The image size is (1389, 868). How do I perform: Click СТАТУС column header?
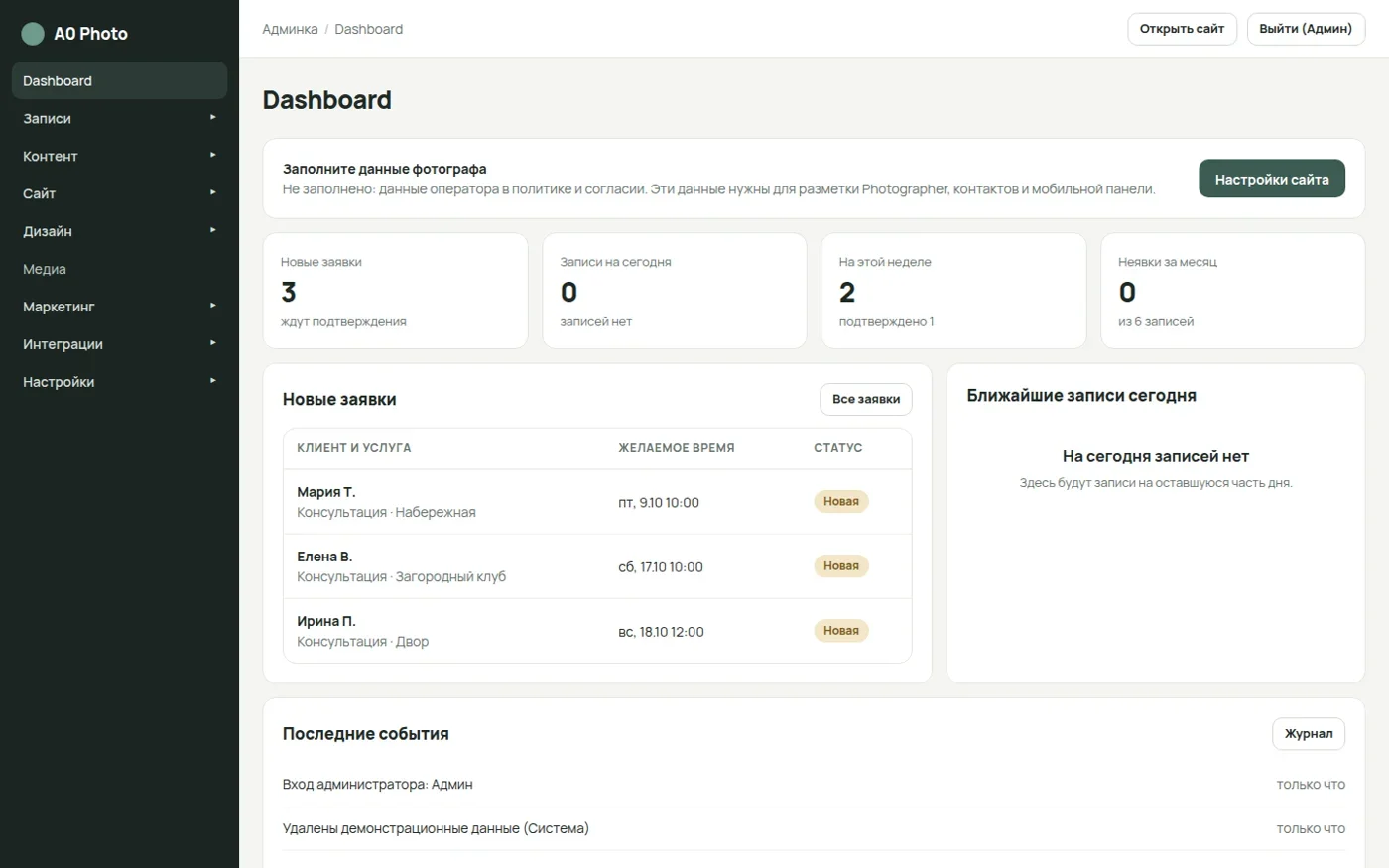[x=838, y=448]
